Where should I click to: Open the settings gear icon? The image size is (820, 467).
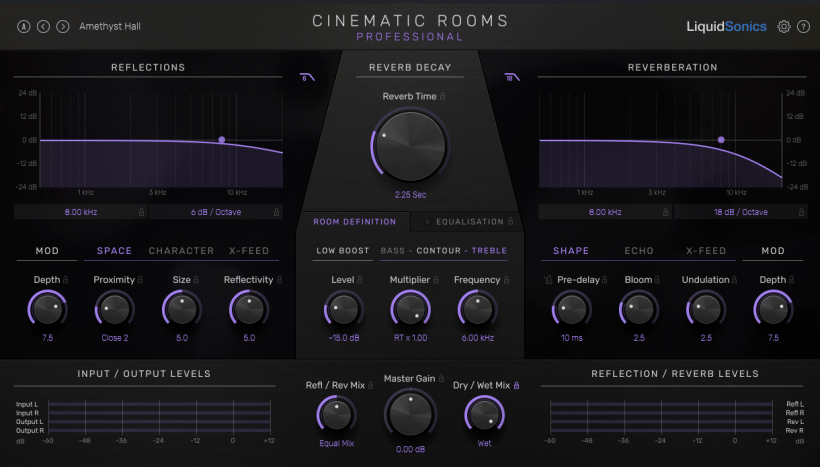tap(784, 26)
